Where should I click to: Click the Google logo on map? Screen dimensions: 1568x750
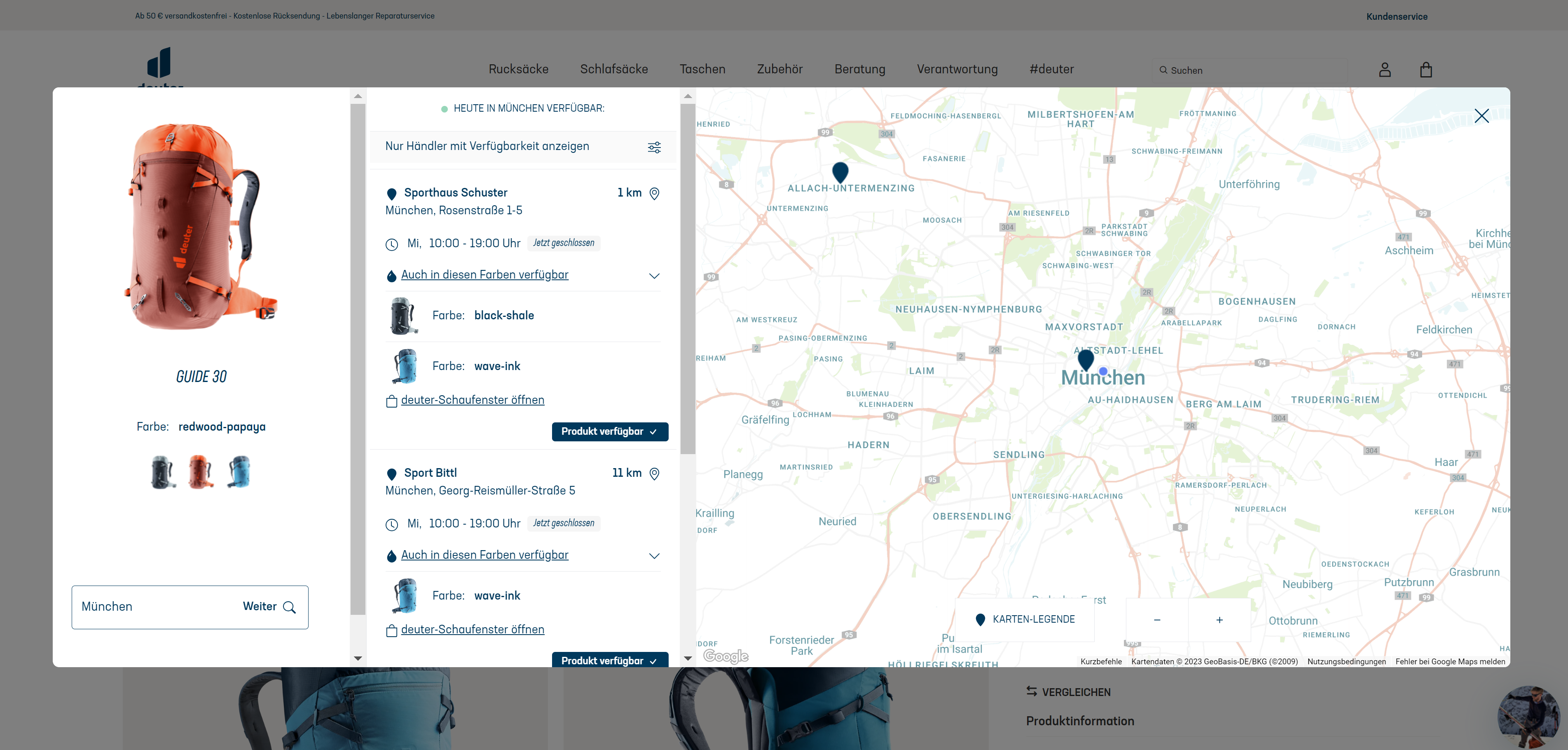(725, 656)
